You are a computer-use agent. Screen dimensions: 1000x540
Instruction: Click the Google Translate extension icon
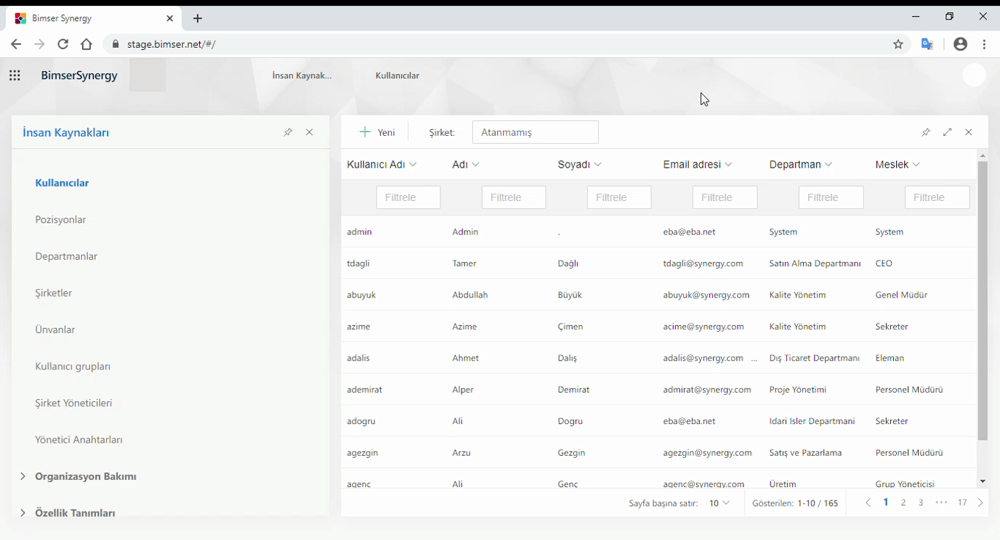pos(927,44)
